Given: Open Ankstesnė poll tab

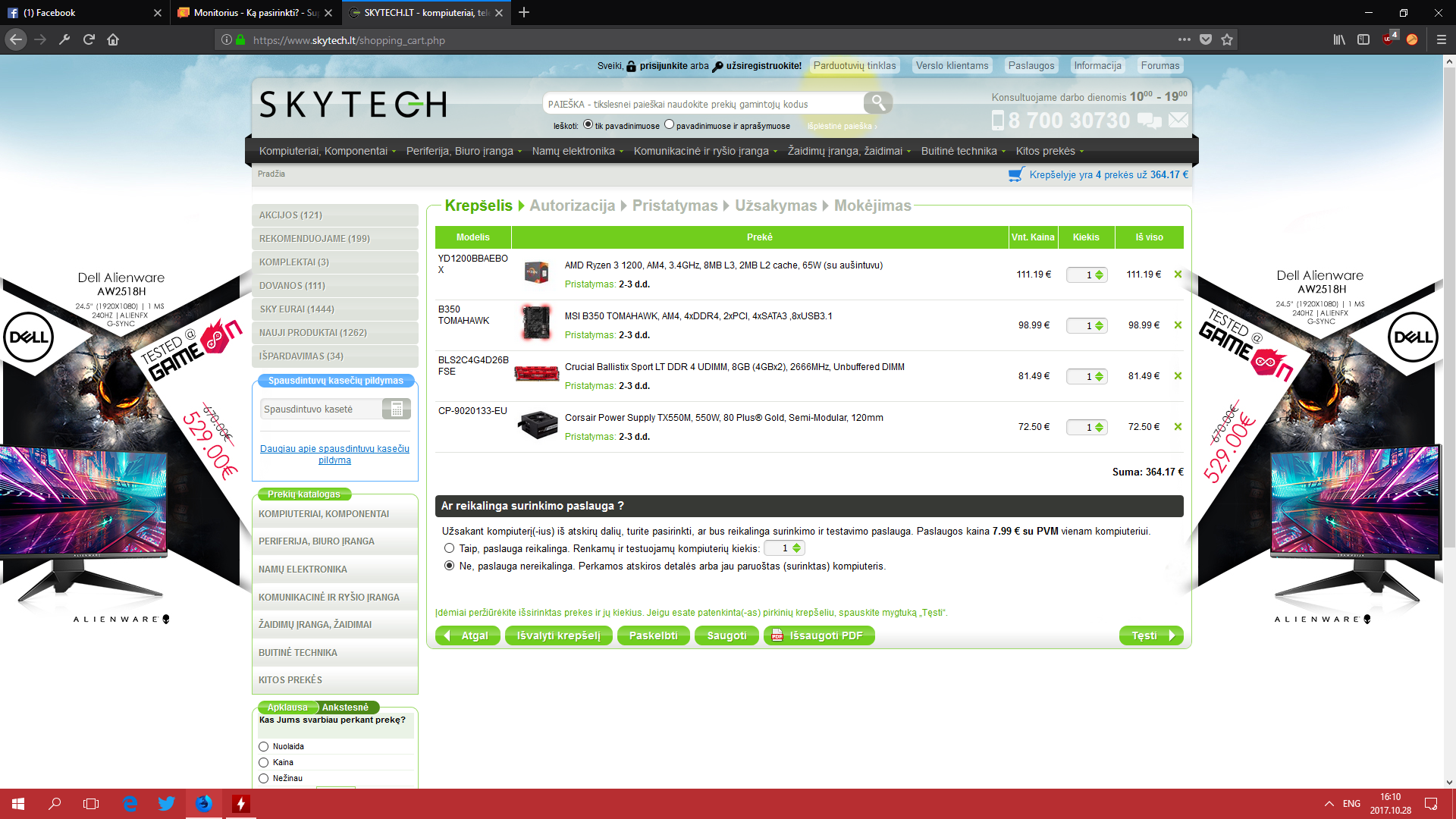Looking at the screenshot, I should tap(345, 708).
